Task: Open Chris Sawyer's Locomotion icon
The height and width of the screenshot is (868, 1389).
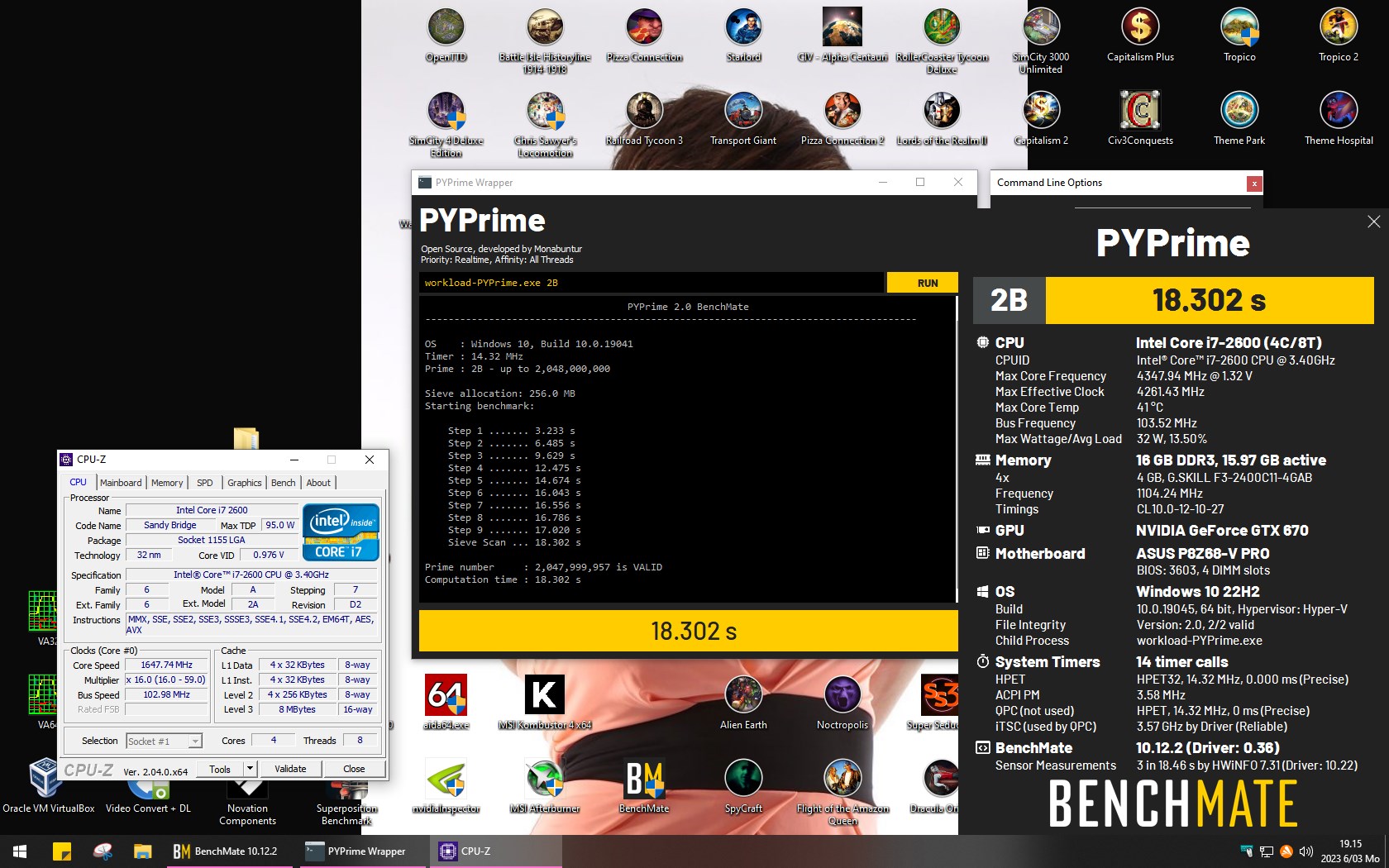Action: (x=545, y=124)
